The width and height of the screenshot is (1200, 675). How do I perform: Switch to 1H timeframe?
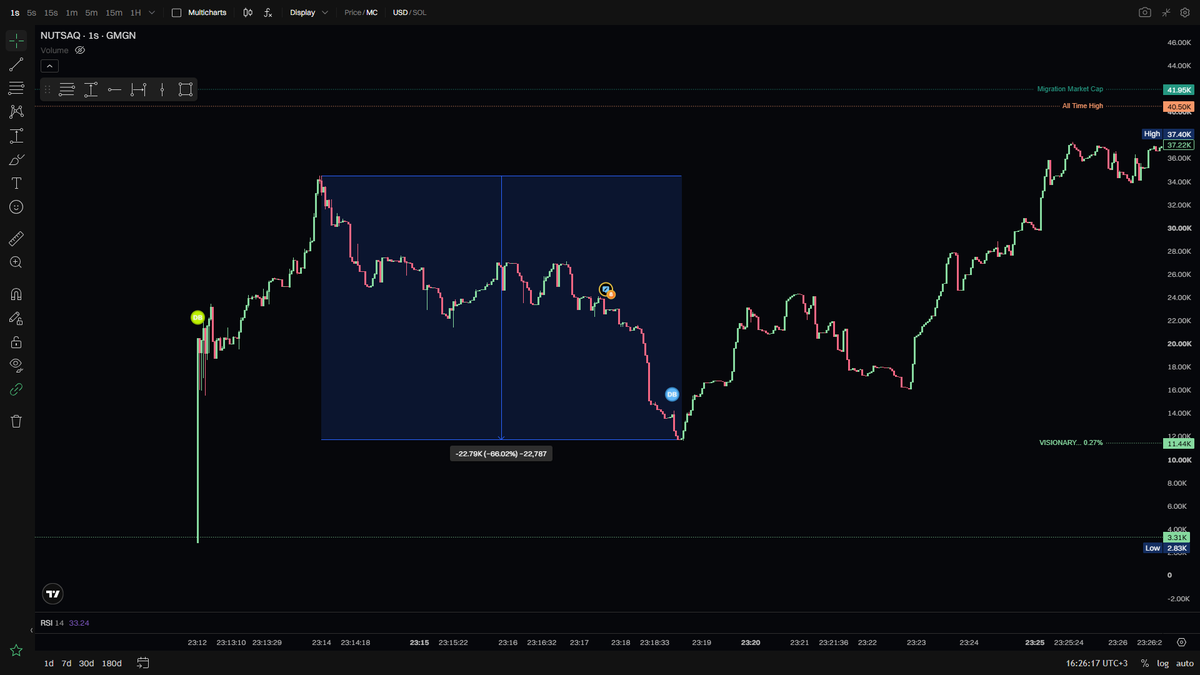tap(135, 13)
